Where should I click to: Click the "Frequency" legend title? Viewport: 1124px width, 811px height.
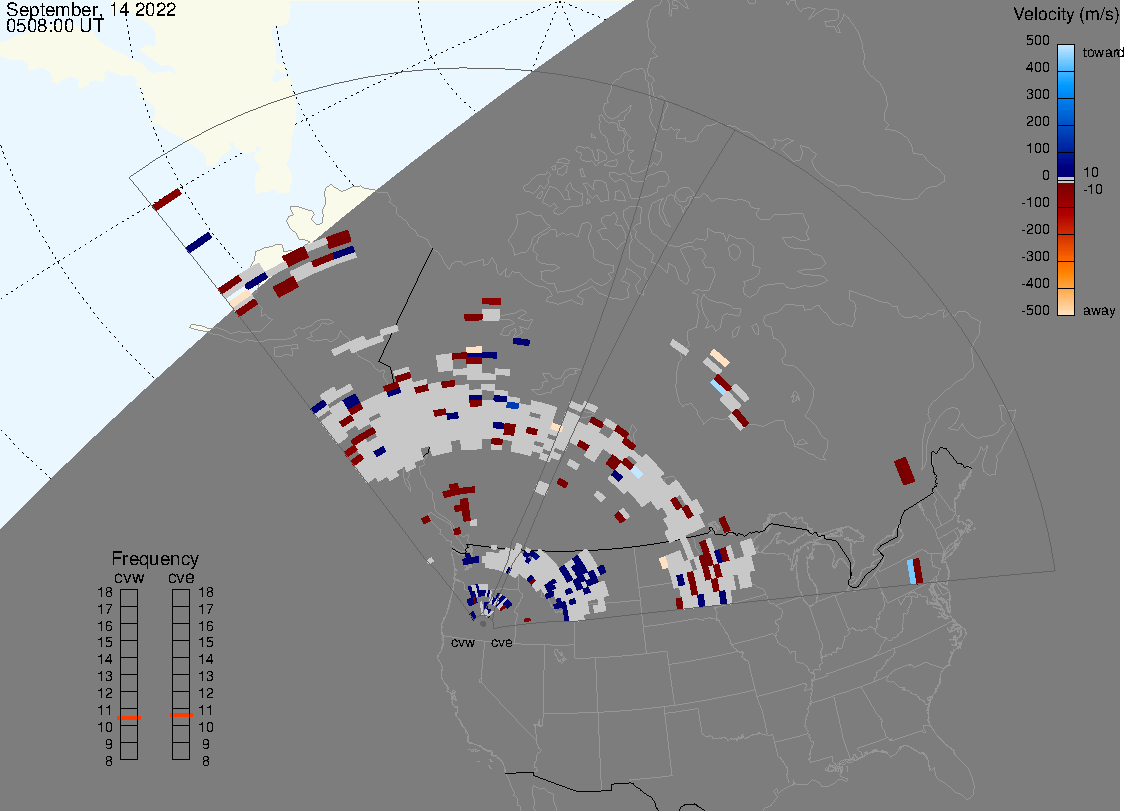pyautogui.click(x=155, y=559)
